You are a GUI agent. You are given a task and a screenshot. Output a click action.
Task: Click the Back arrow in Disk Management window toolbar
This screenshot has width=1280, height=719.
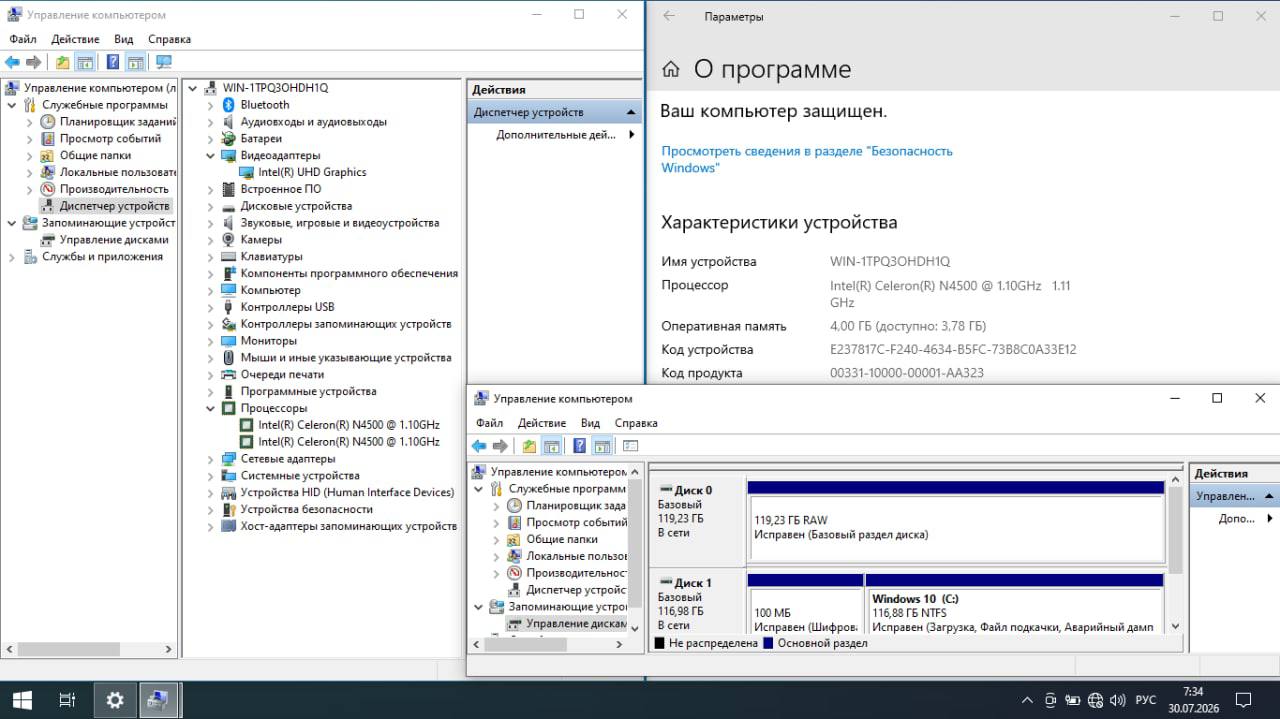coord(479,446)
